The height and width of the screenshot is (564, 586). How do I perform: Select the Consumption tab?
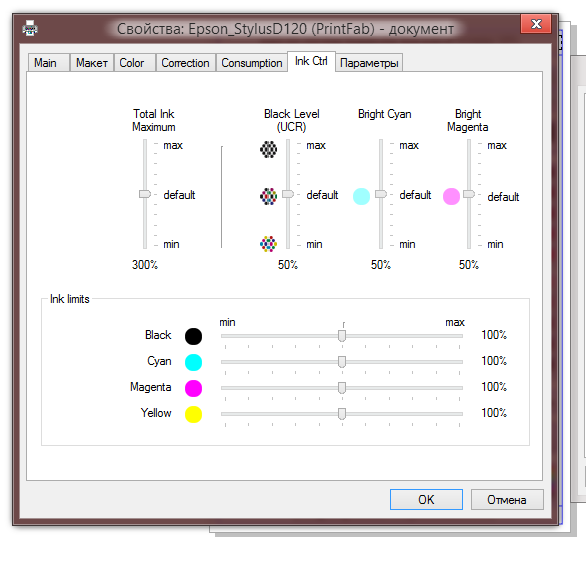tap(252, 63)
